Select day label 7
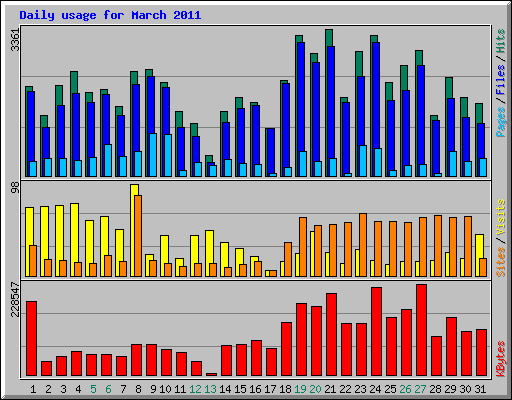 (x=123, y=389)
